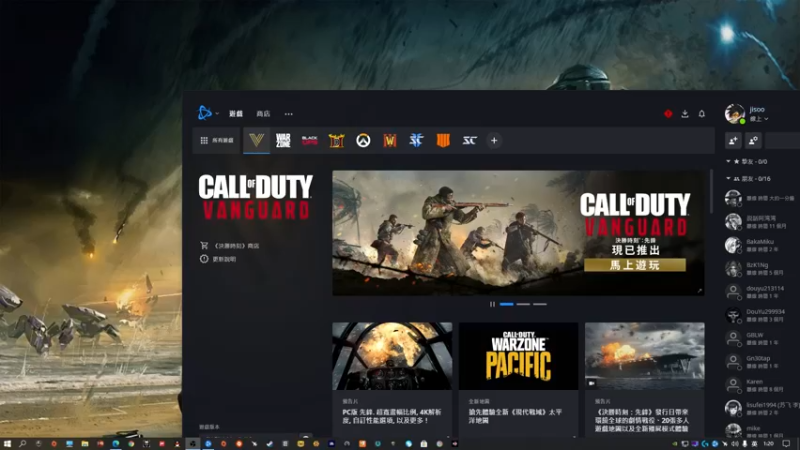Select friend douyu213114
This screenshot has height=450, width=800.
tap(760, 292)
